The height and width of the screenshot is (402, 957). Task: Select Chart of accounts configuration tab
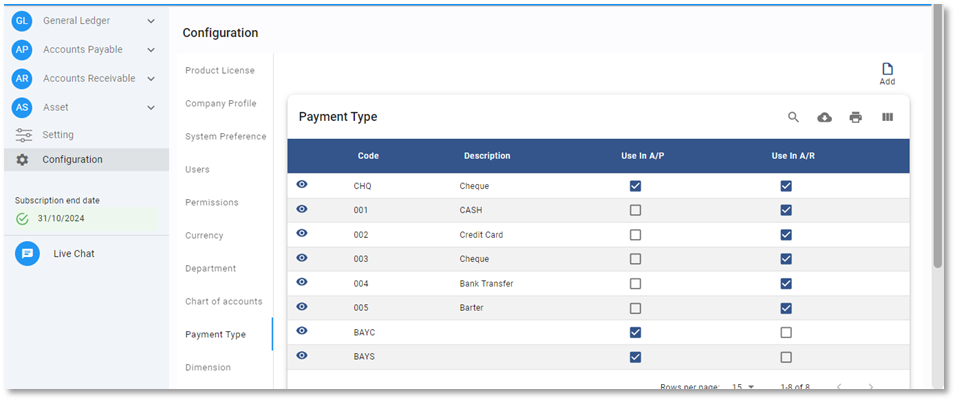click(223, 302)
